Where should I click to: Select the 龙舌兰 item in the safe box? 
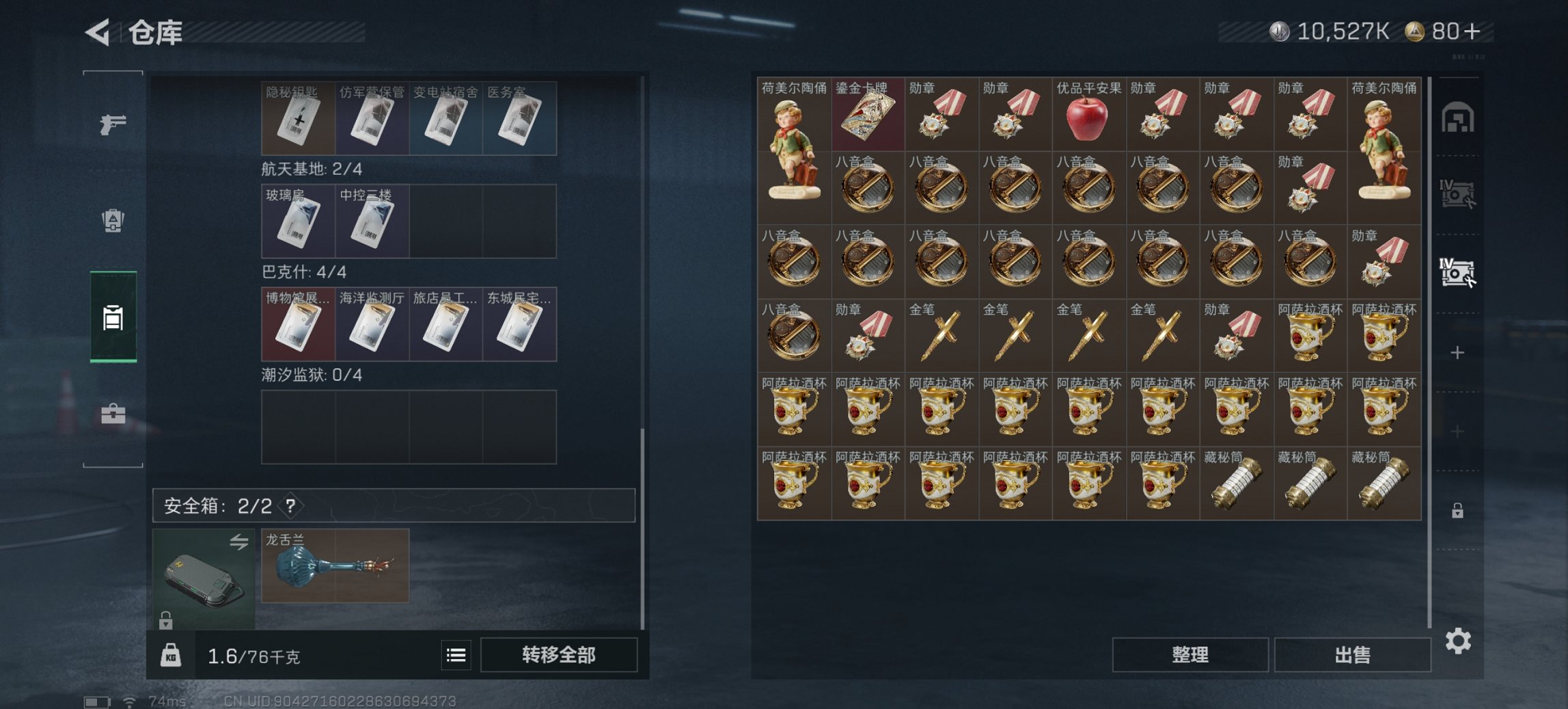click(335, 566)
